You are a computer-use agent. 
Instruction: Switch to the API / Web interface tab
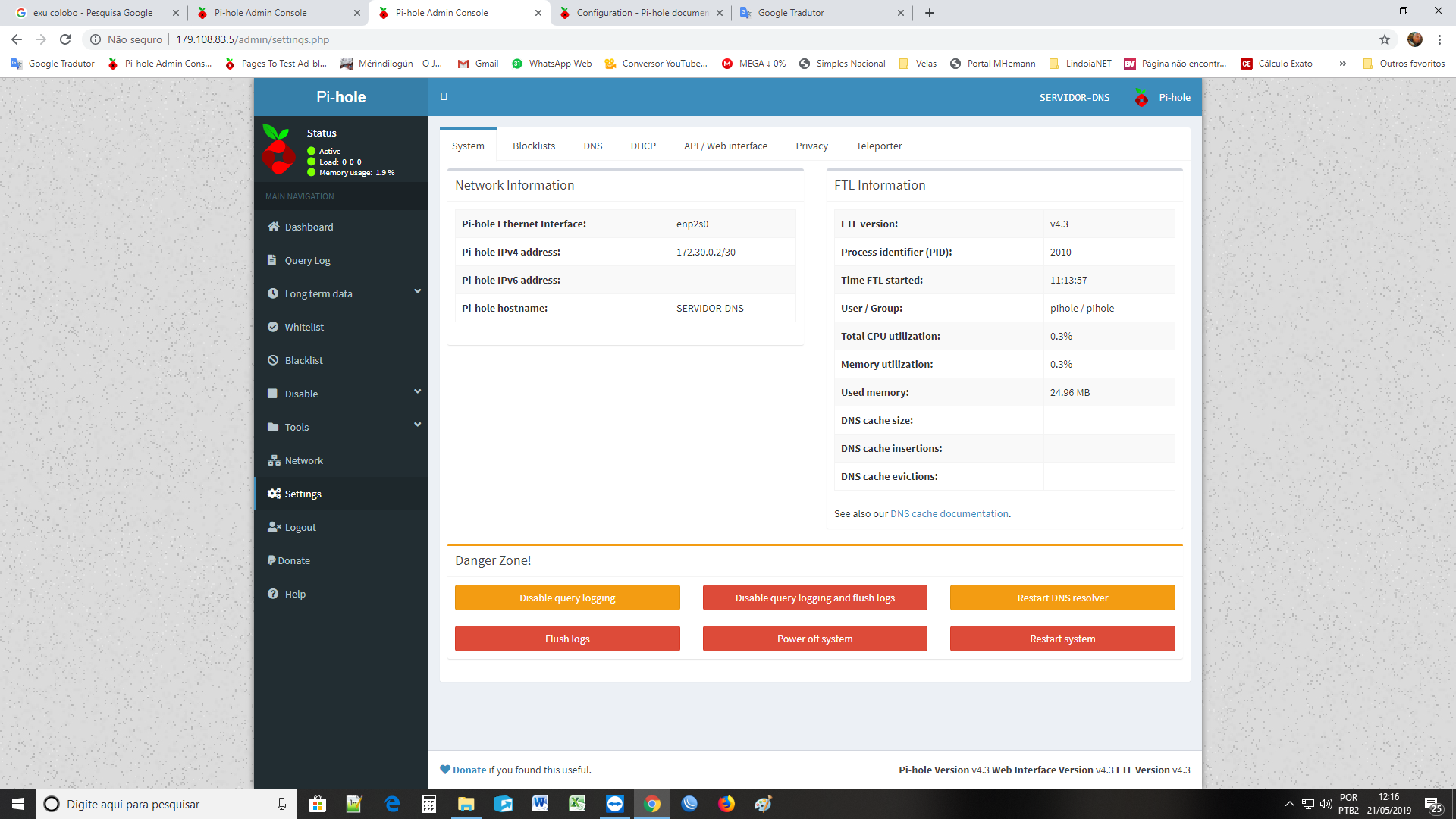coord(726,146)
